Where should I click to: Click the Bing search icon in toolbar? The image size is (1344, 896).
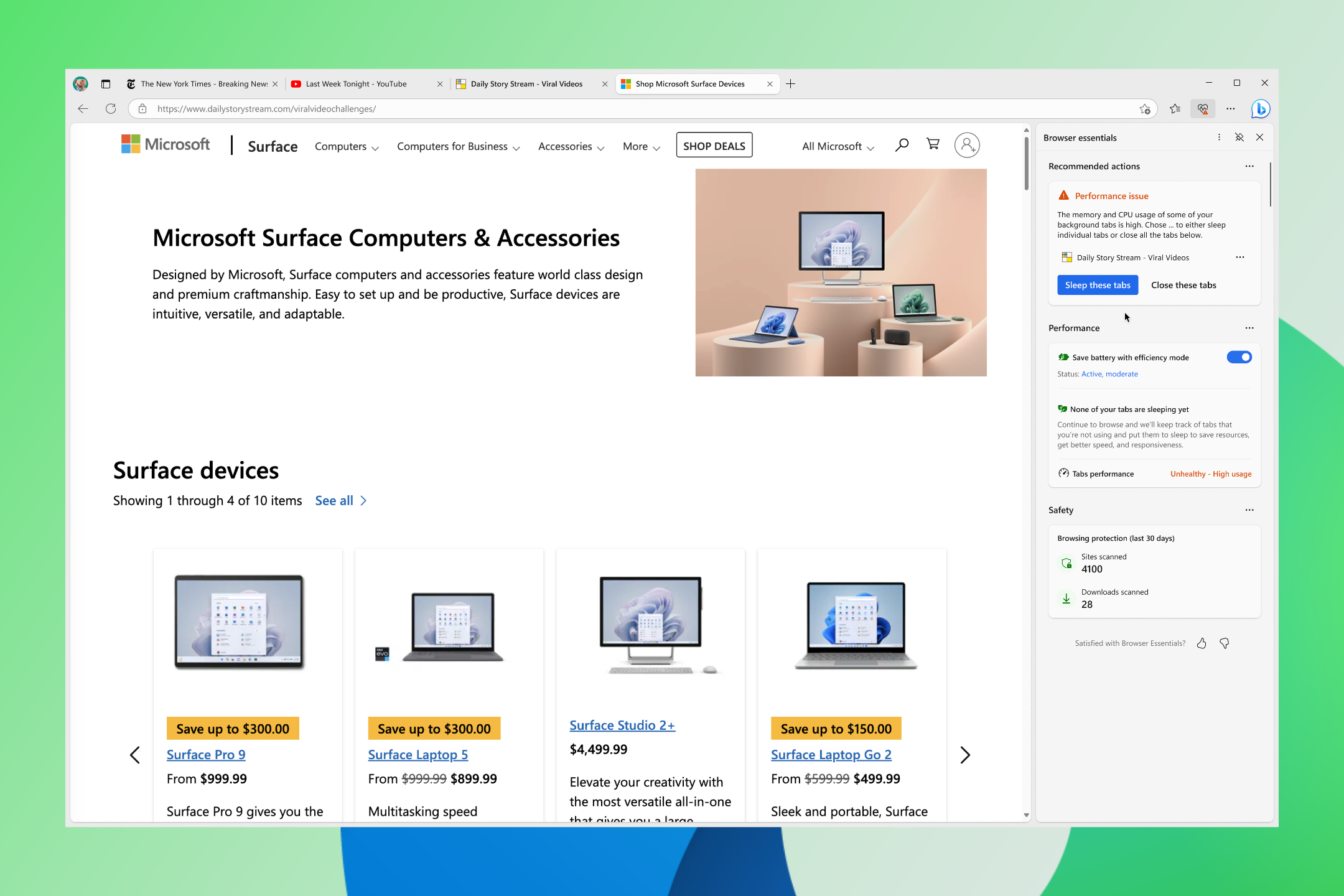(1260, 108)
